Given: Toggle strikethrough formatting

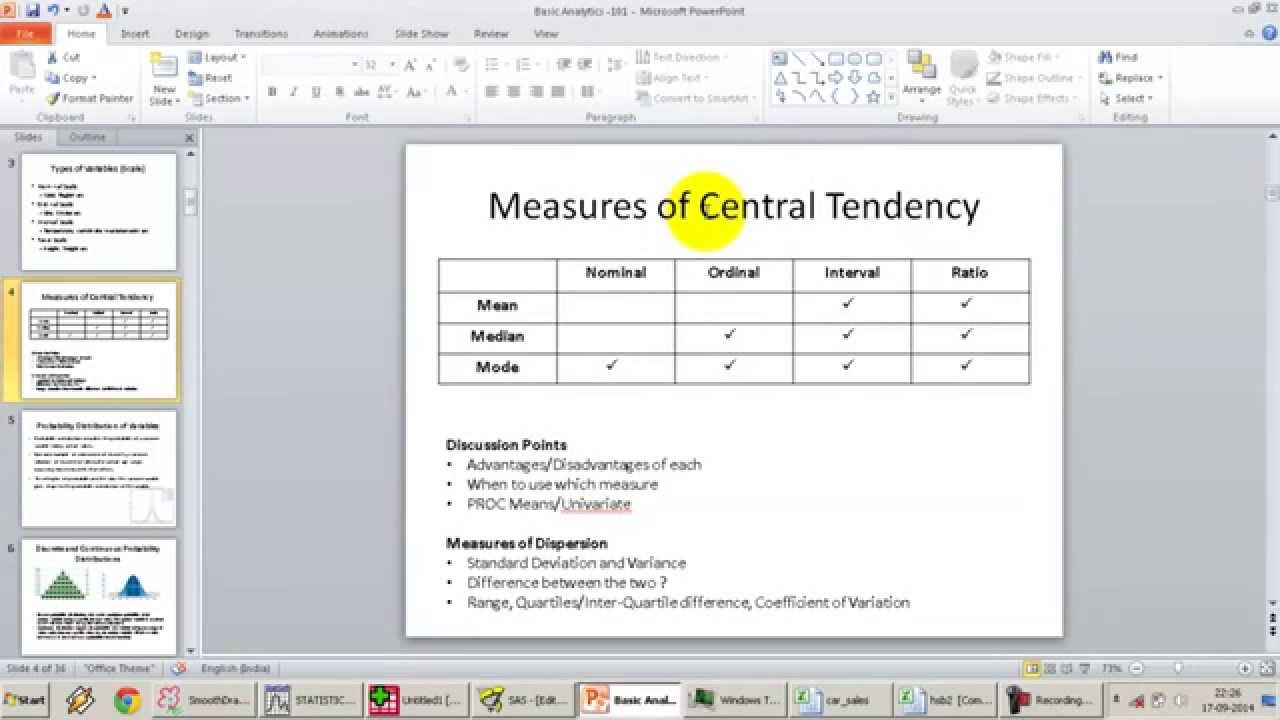Looking at the screenshot, I should coord(361,91).
